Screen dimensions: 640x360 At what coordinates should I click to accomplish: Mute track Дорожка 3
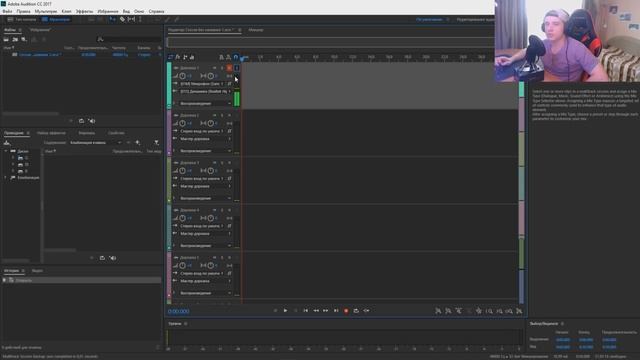coord(215,163)
